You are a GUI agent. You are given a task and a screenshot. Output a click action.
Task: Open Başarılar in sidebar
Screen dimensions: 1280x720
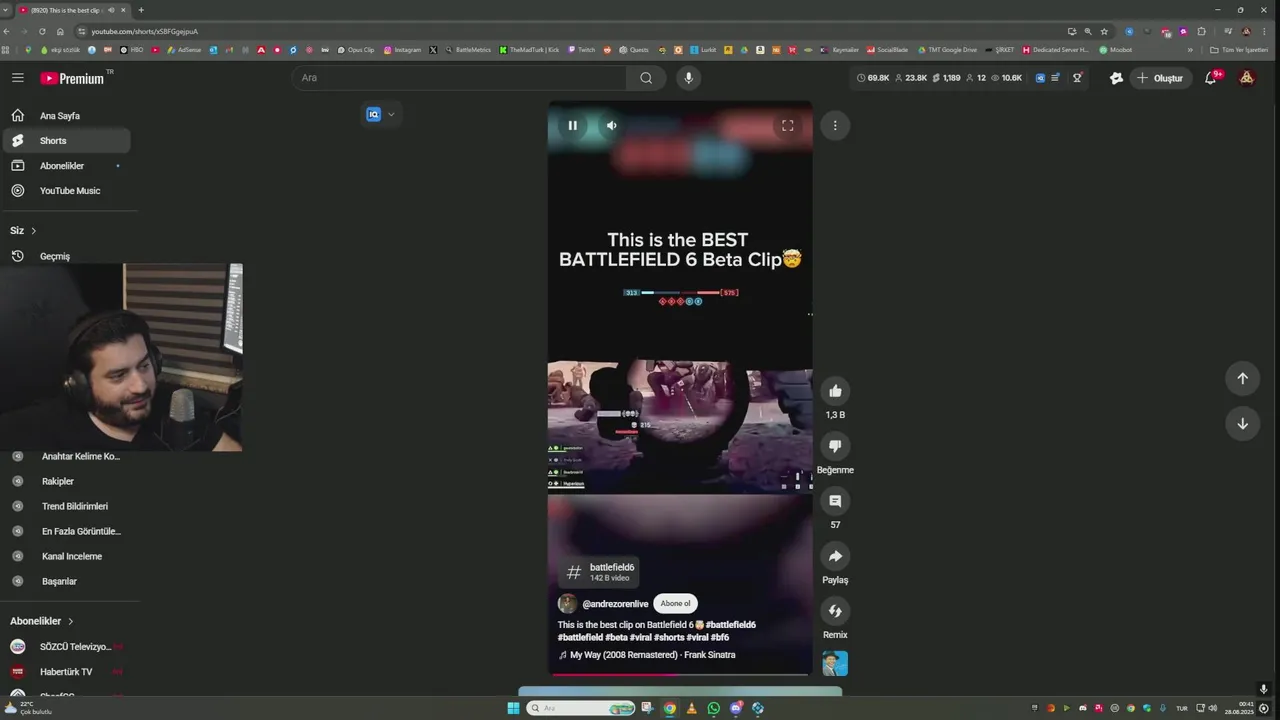[x=59, y=581]
